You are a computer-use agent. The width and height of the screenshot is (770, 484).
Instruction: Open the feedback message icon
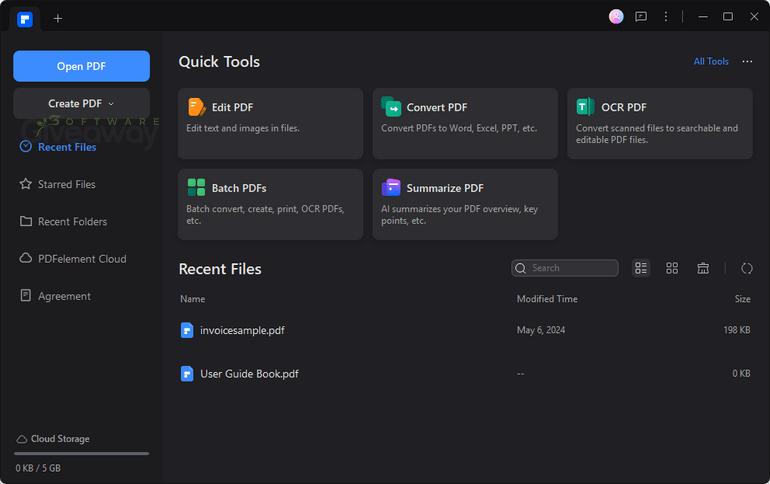click(641, 17)
